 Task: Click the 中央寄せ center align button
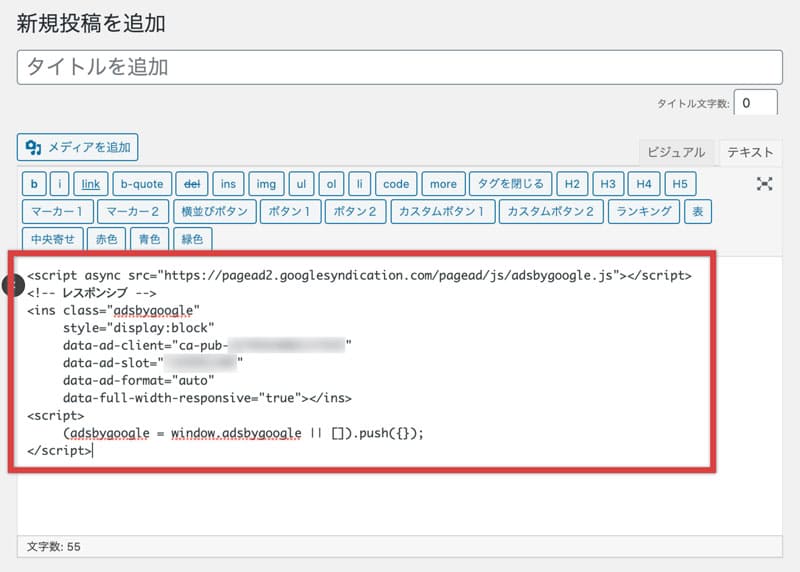pos(53,239)
